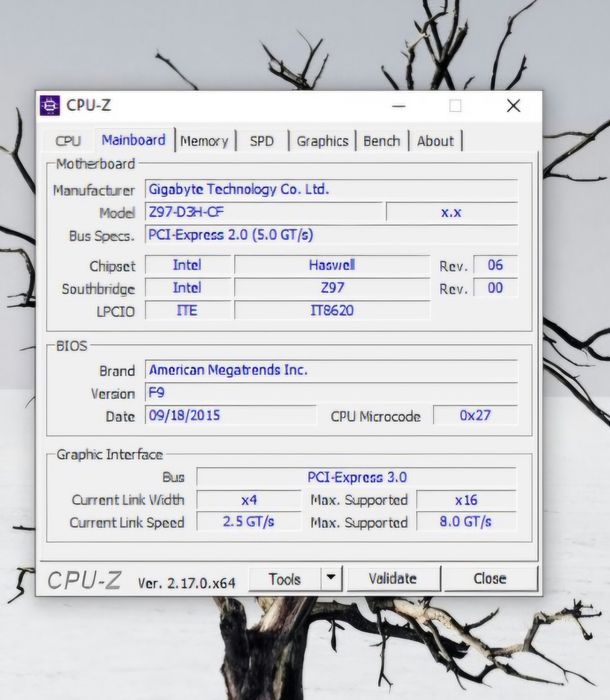Click the Chipset value Haswell
This screenshot has width=610, height=700.
(332, 265)
